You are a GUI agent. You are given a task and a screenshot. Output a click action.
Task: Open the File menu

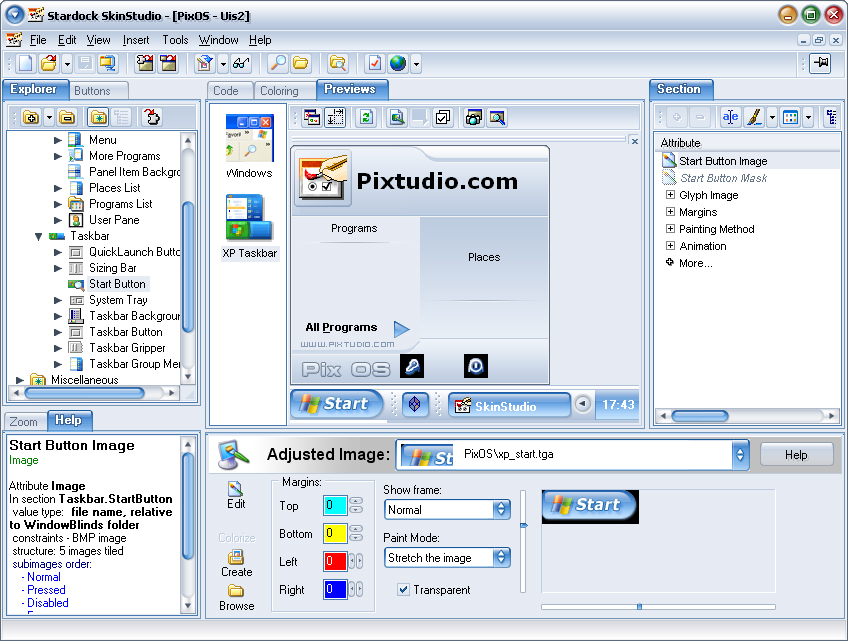[x=37, y=40]
